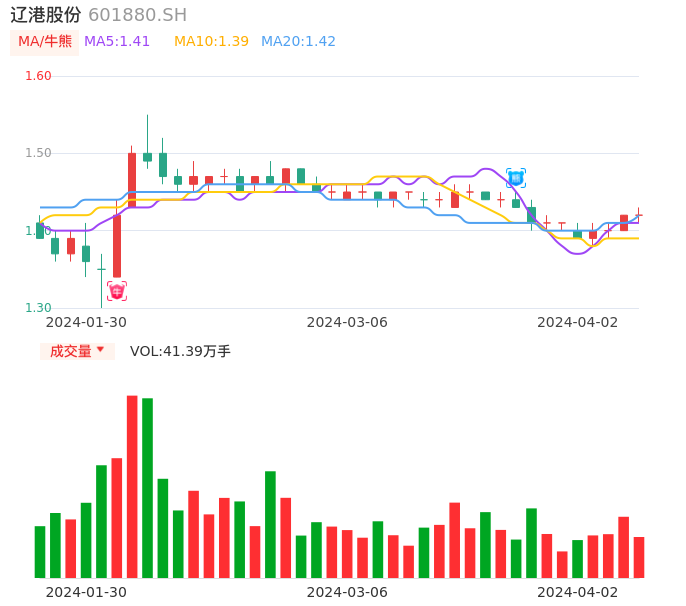The width and height of the screenshot is (686, 606).
Task: Toggle the MA5 purple line legend
Action: click(117, 42)
